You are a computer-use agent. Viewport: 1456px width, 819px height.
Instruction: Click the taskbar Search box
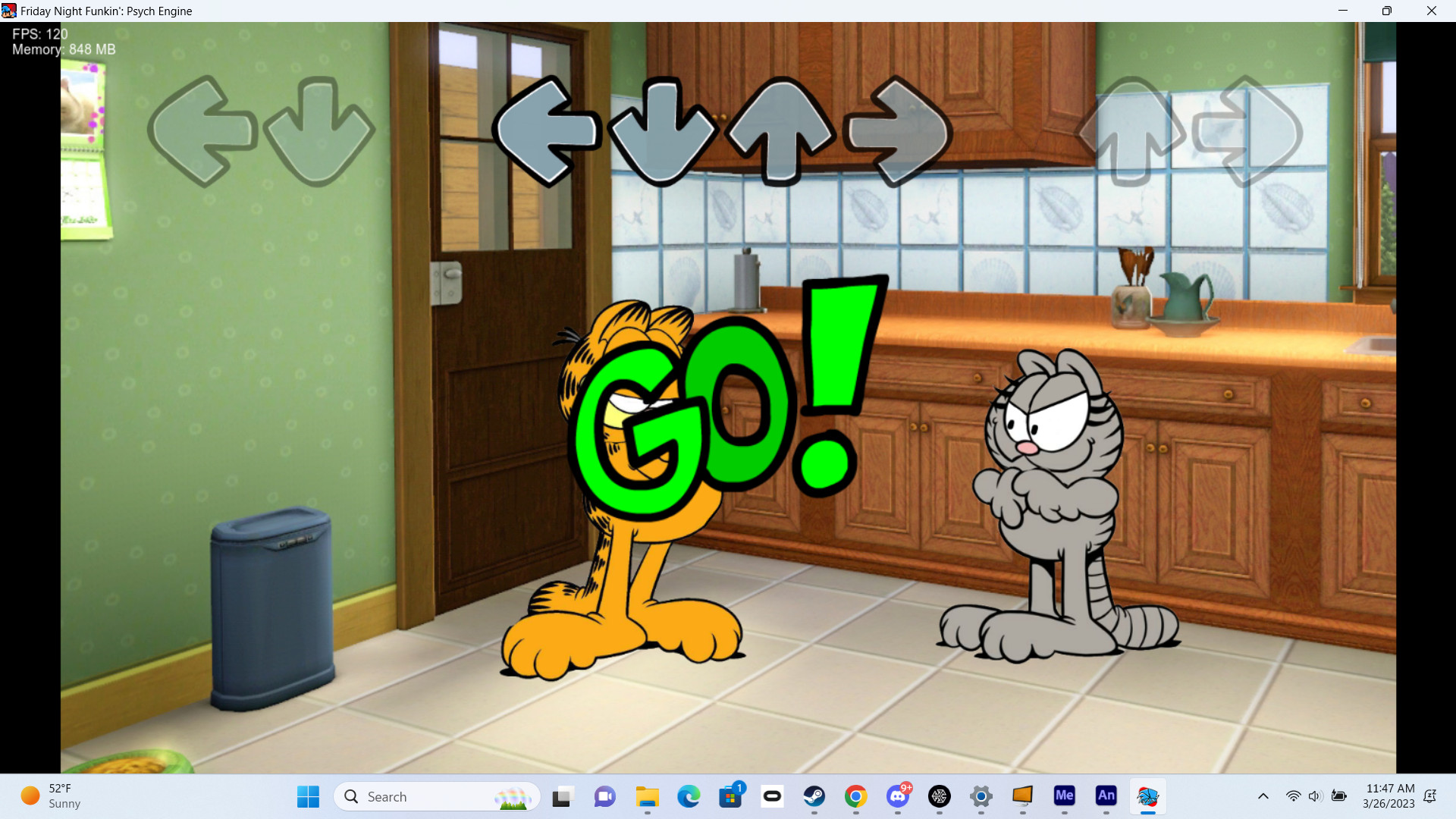(x=437, y=796)
